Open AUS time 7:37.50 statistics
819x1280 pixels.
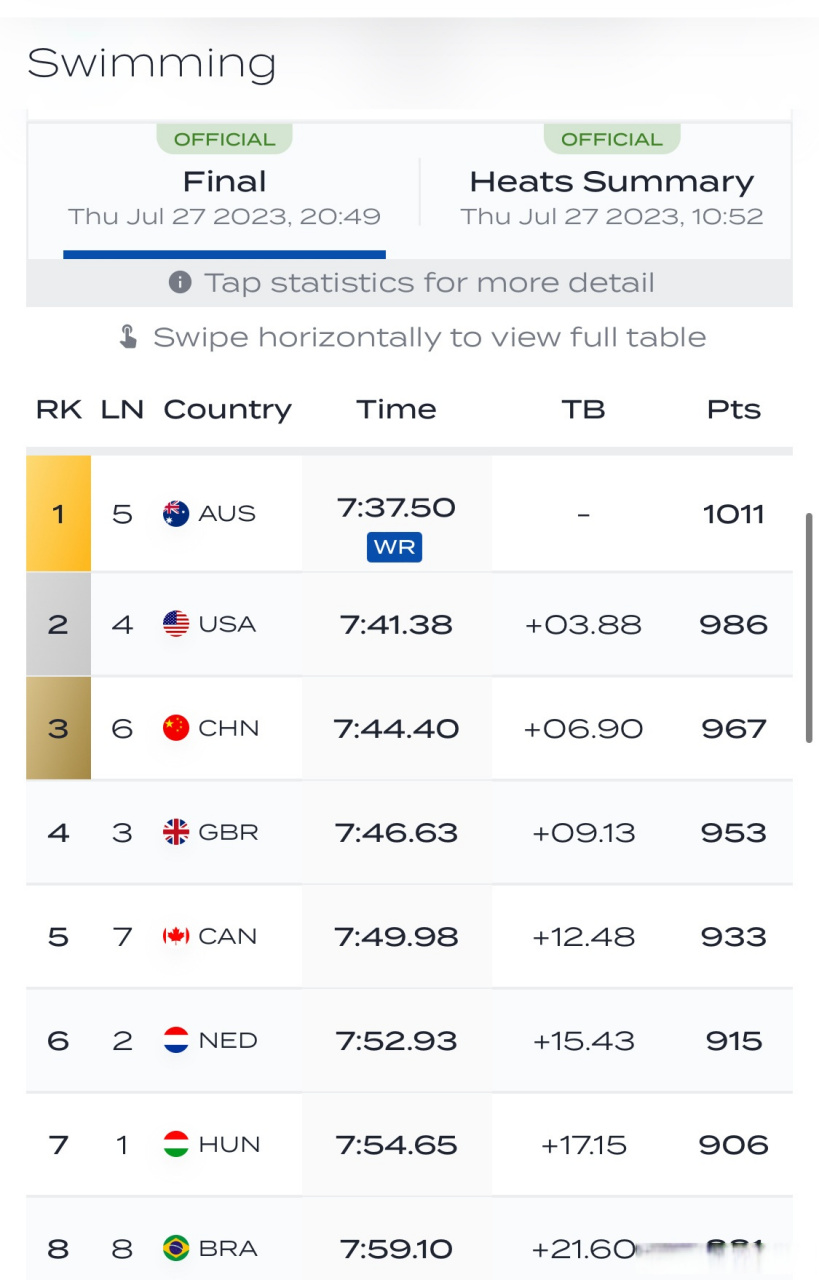(x=397, y=508)
